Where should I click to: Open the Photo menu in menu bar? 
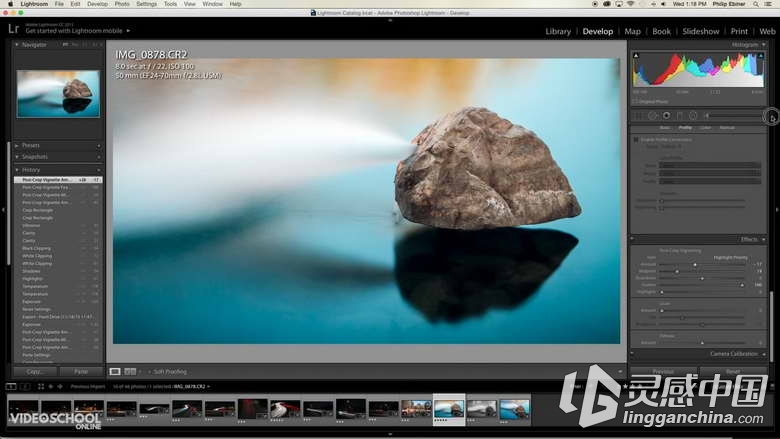(122, 4)
